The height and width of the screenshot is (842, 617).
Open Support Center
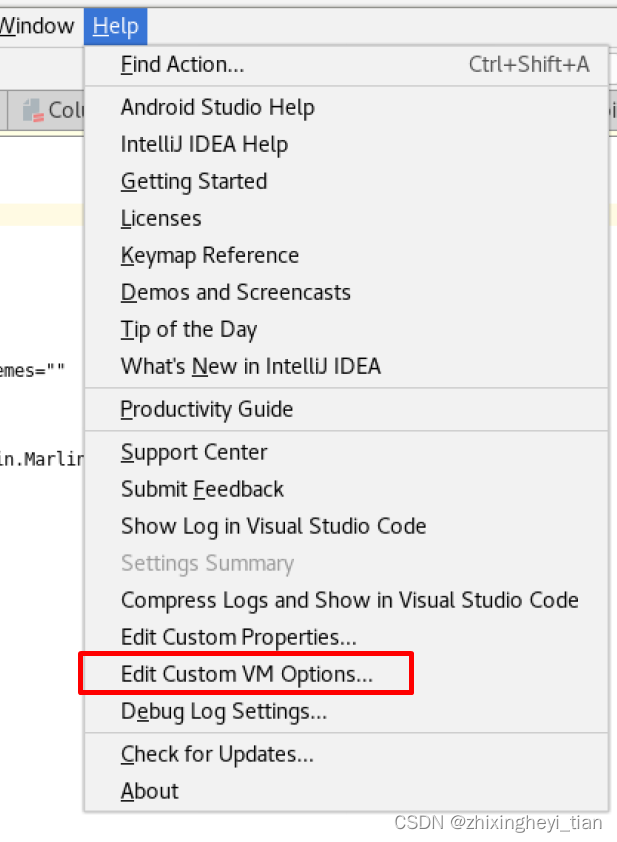[346, 453]
